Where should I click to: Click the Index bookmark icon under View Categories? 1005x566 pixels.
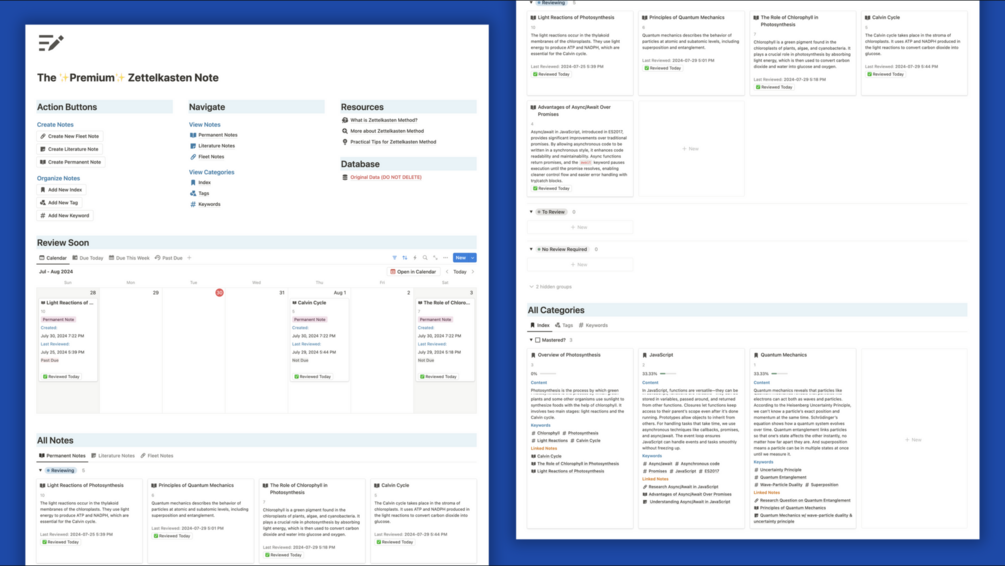click(193, 182)
